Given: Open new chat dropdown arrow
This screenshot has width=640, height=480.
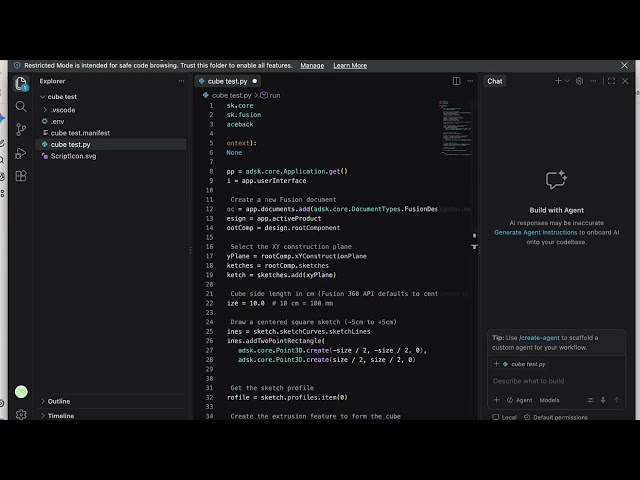Looking at the screenshot, I should click(x=567, y=81).
